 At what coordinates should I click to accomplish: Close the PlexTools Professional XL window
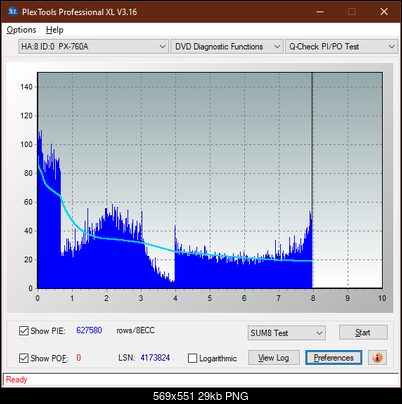coord(384,12)
